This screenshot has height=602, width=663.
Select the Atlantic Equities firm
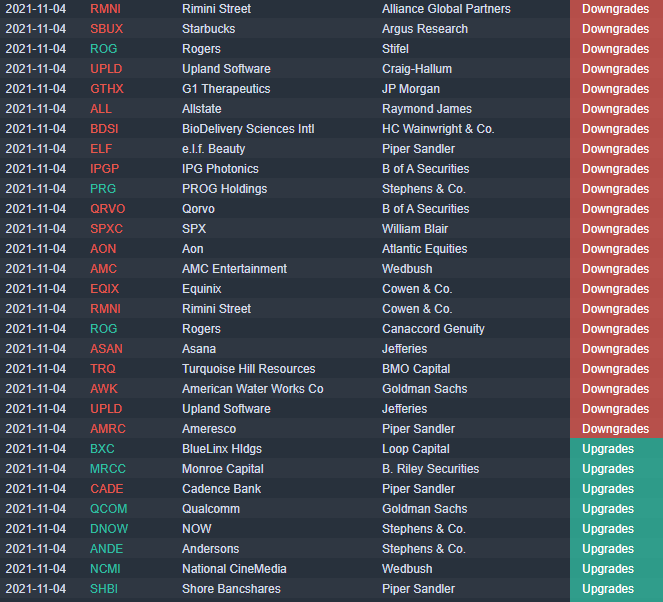425,249
